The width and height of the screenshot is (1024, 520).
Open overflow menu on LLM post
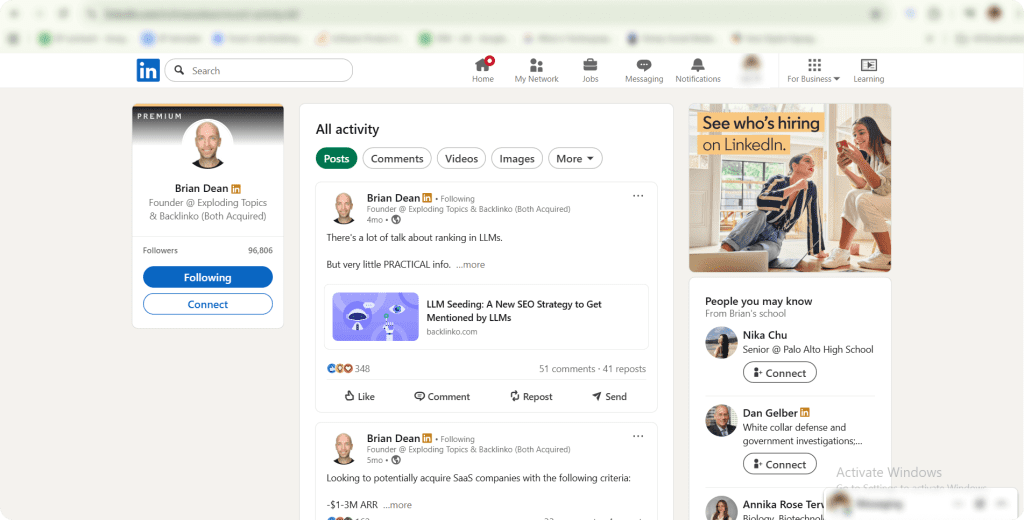click(638, 196)
